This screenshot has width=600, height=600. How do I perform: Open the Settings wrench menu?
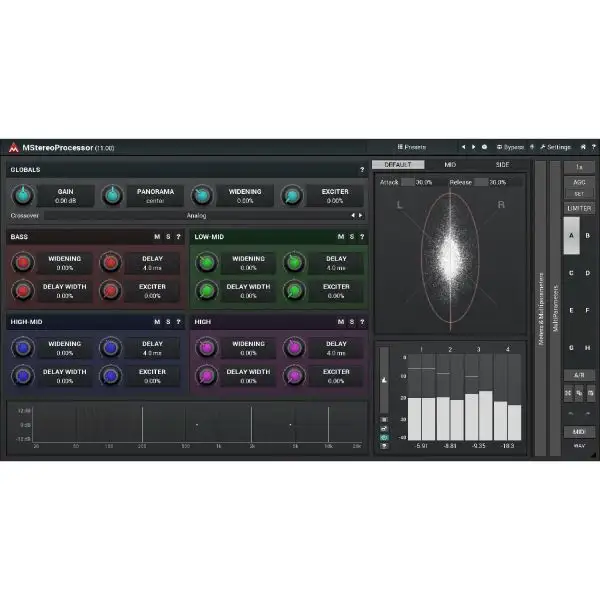click(x=555, y=147)
